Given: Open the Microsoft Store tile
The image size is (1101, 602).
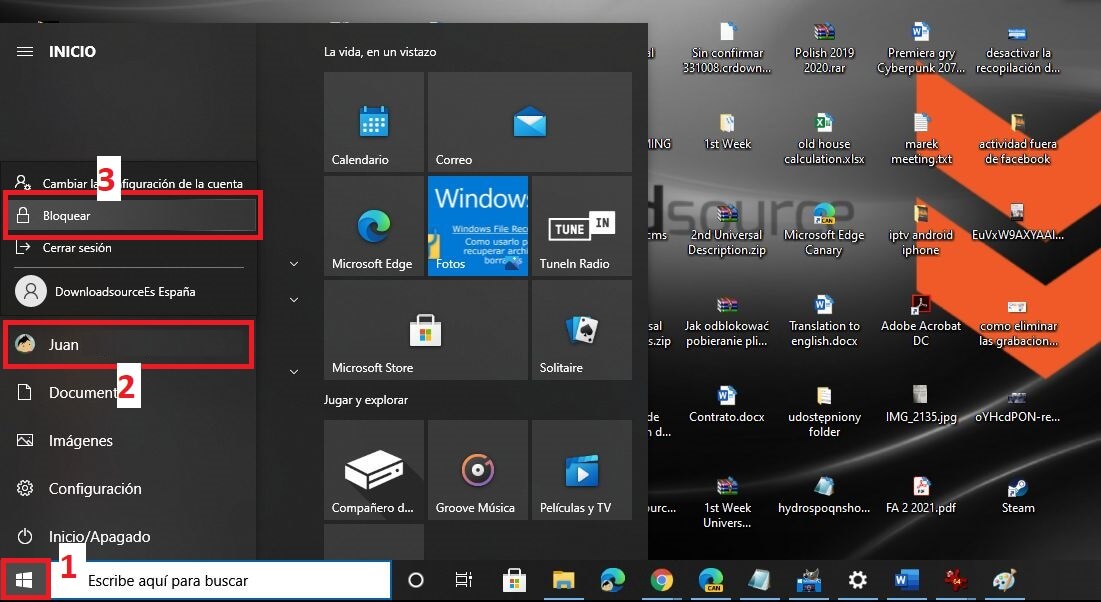Looking at the screenshot, I should 426,330.
